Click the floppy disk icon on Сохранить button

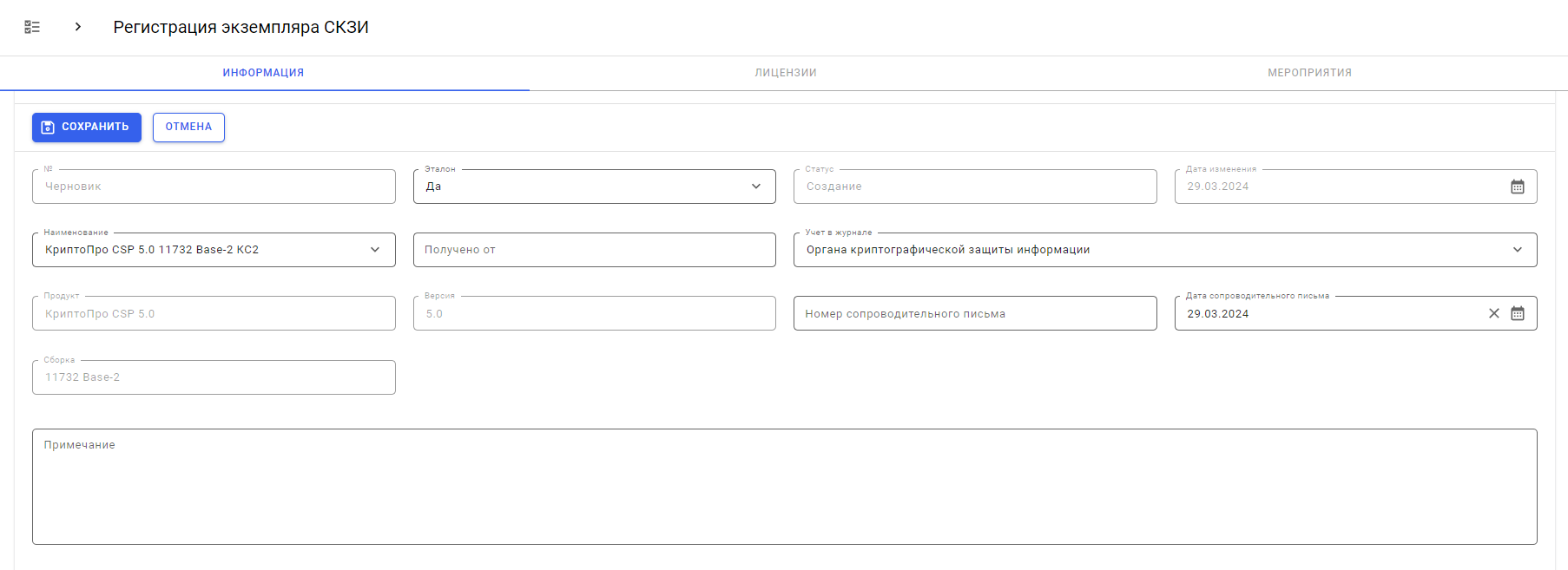click(48, 128)
